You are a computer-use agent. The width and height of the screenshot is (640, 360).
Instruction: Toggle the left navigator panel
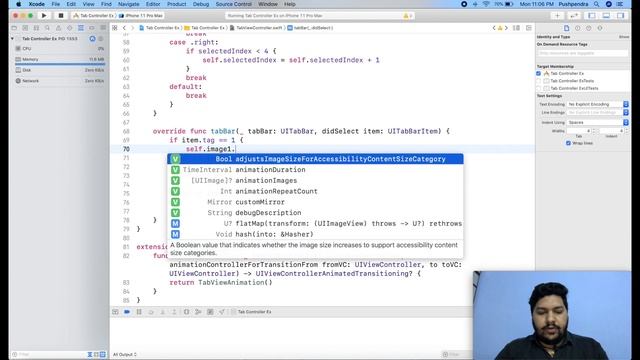click(x=592, y=16)
